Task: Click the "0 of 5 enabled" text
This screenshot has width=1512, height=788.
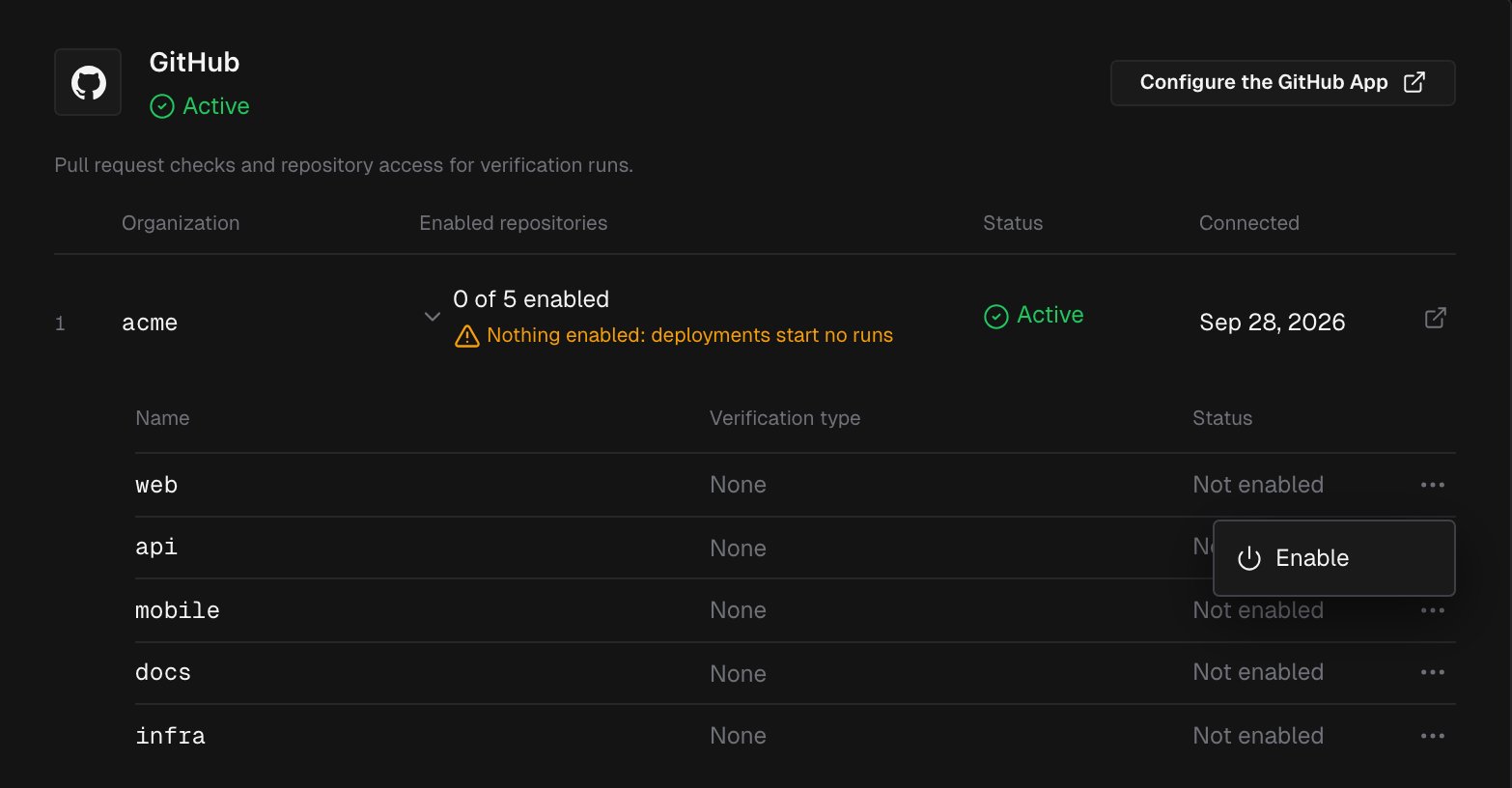Action: [531, 299]
